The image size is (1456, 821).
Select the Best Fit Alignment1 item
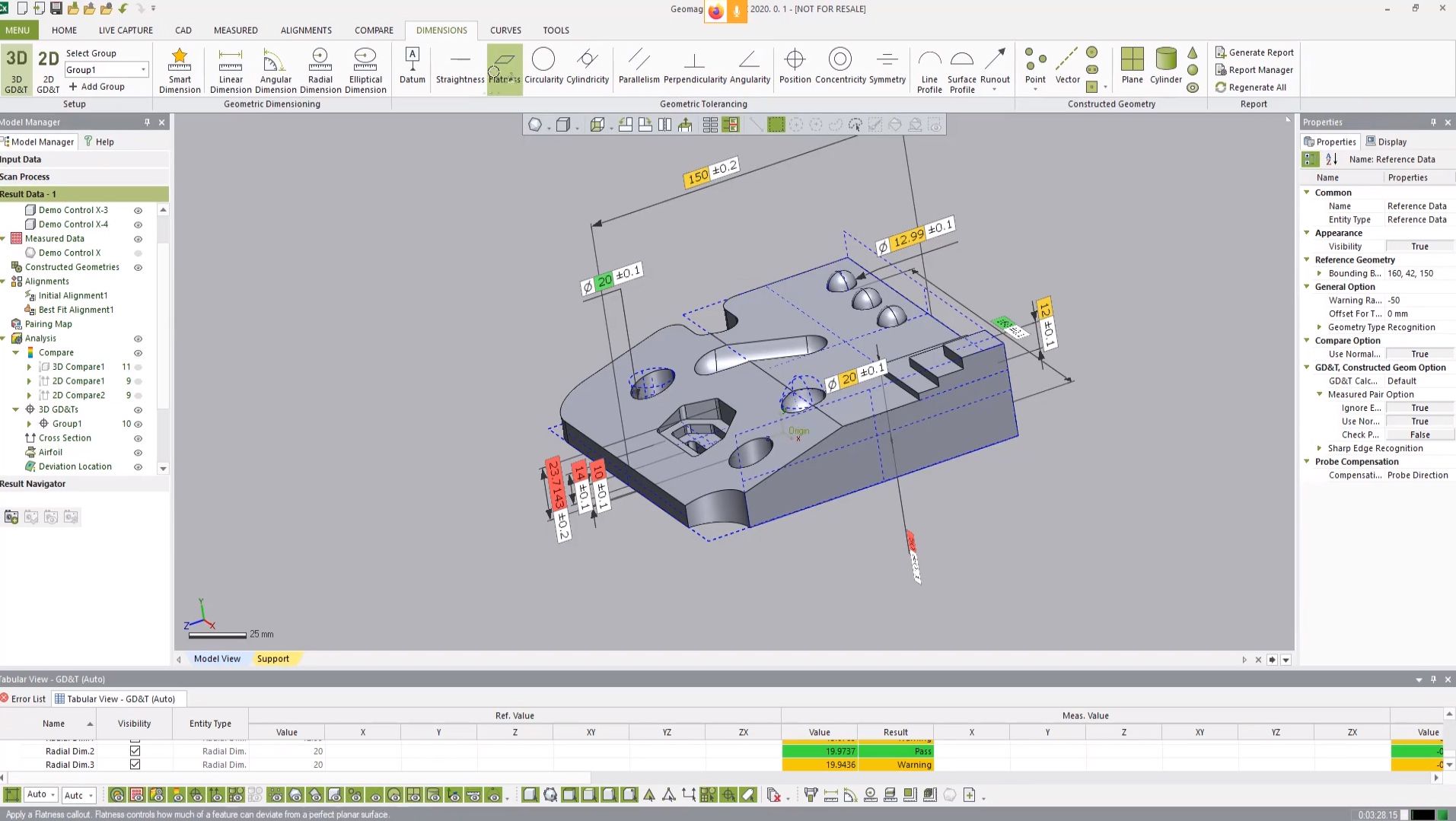pos(75,310)
